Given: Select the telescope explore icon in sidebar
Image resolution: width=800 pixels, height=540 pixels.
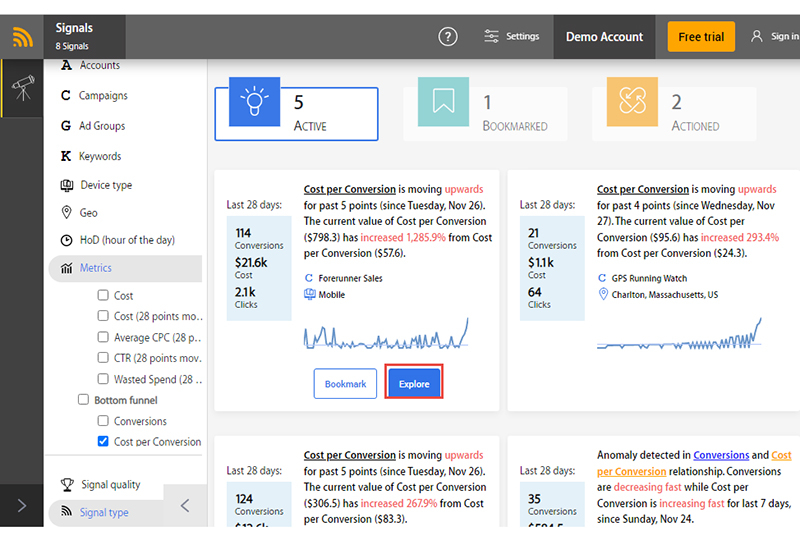Looking at the screenshot, I should pyautogui.click(x=22, y=89).
